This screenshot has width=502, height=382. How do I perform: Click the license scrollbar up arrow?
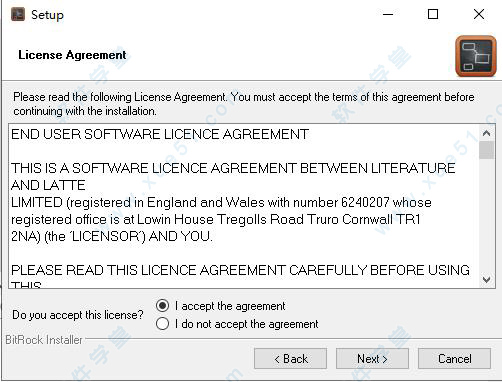[486, 133]
